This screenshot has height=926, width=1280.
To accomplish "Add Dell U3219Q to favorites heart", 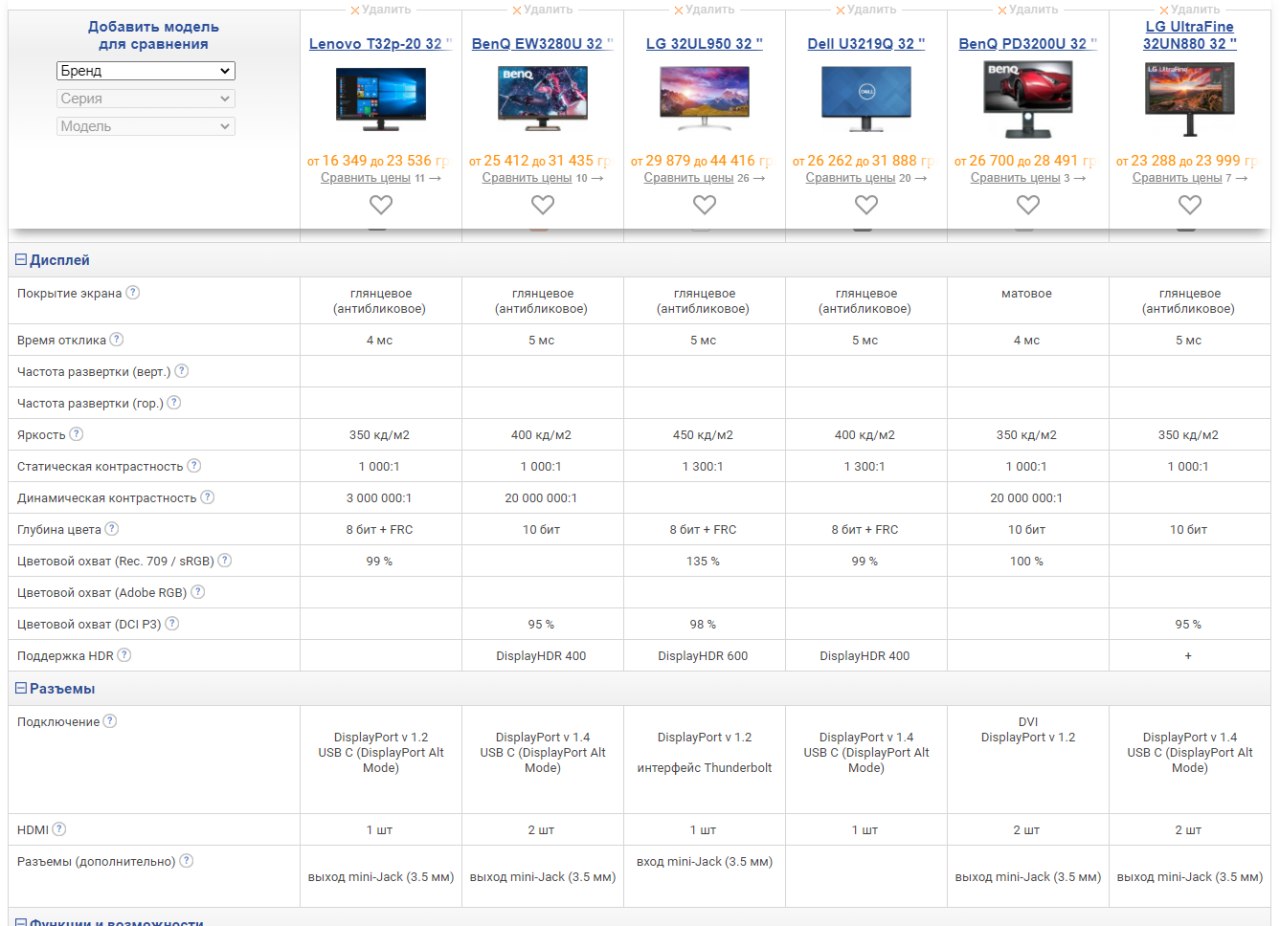I will click(x=866, y=204).
